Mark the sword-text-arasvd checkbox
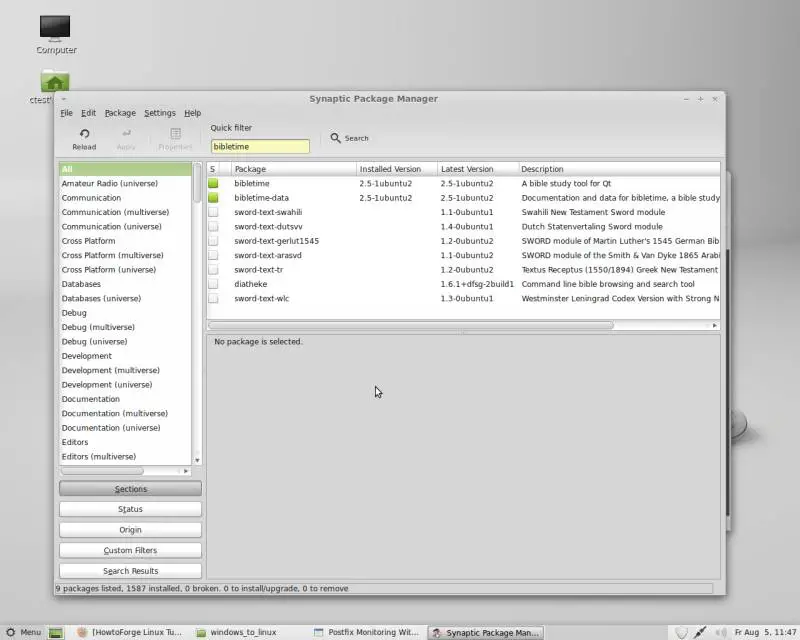The height and width of the screenshot is (640, 800). pos(213,255)
